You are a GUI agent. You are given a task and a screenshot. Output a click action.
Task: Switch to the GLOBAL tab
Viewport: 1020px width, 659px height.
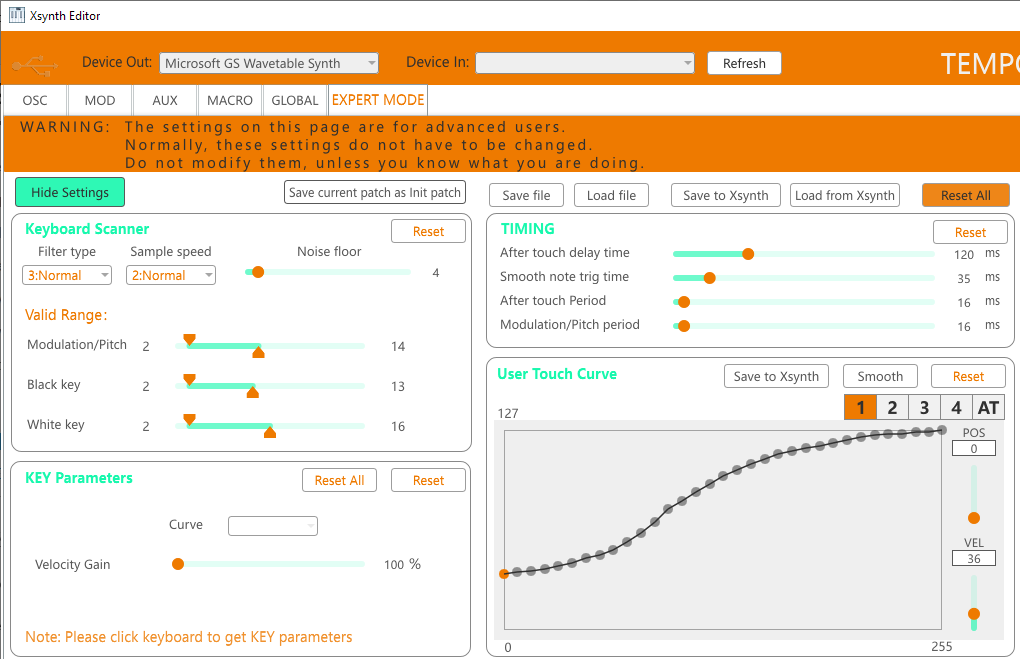point(295,100)
